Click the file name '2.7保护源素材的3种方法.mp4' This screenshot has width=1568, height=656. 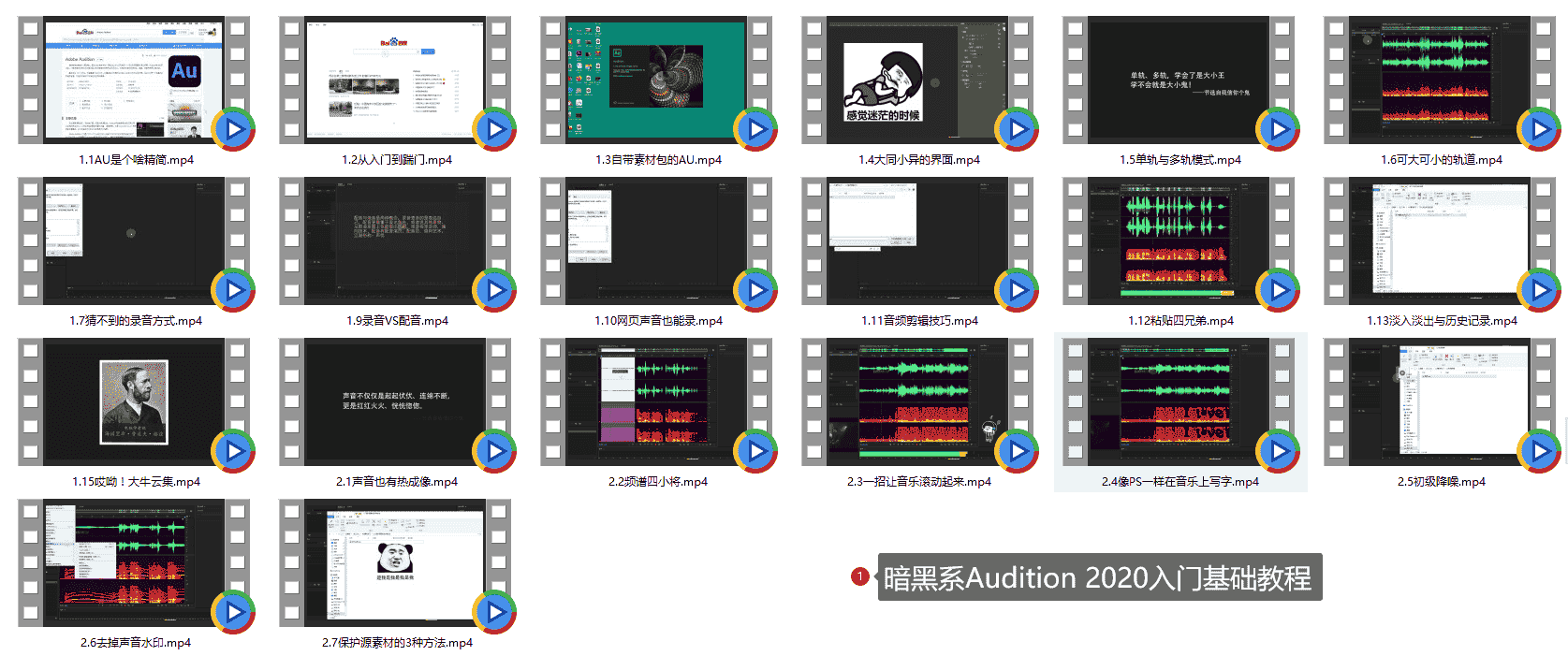pos(397,643)
